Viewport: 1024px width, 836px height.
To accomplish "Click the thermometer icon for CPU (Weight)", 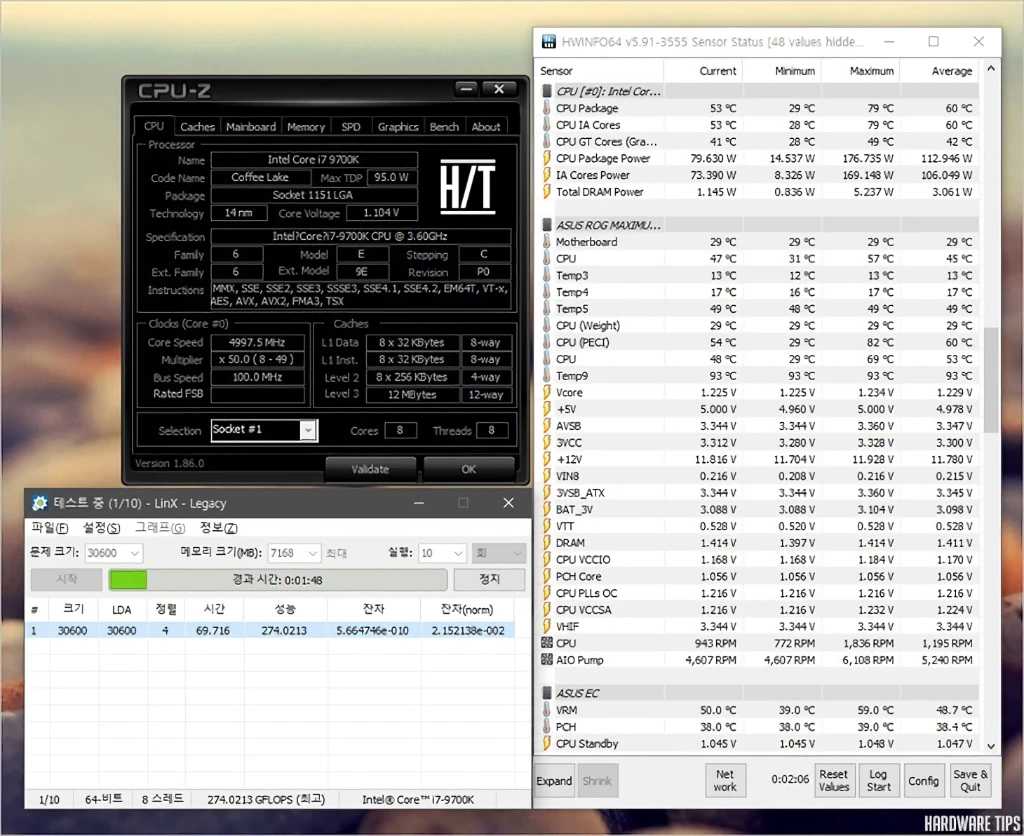I will click(x=547, y=325).
